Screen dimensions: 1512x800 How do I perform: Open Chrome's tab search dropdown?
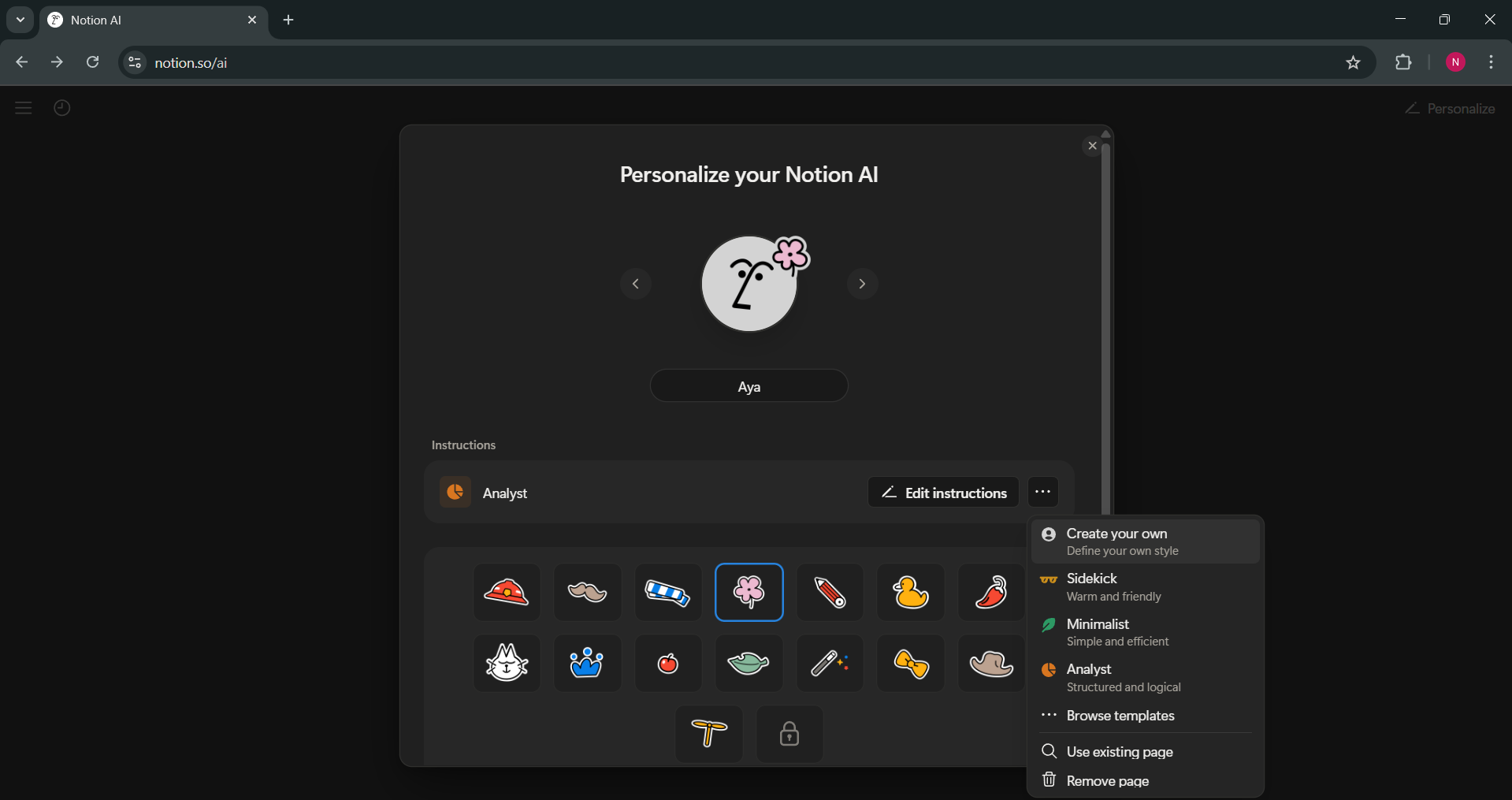click(20, 20)
